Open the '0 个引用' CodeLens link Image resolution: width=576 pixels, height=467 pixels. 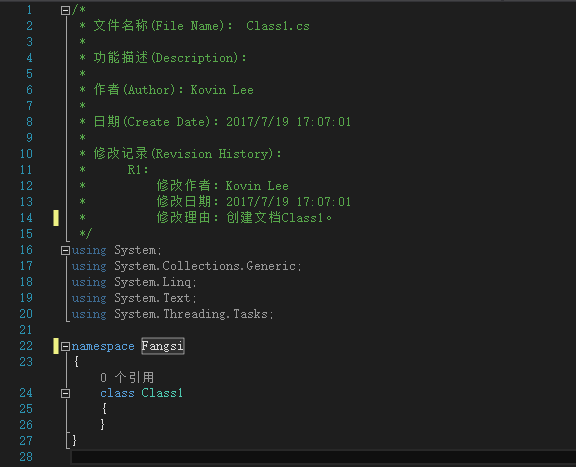[x=127, y=377]
